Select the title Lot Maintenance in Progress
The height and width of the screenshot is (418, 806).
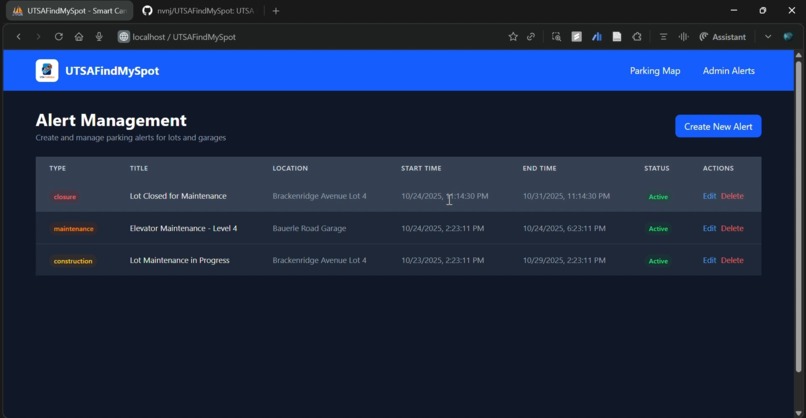pyautogui.click(x=179, y=260)
